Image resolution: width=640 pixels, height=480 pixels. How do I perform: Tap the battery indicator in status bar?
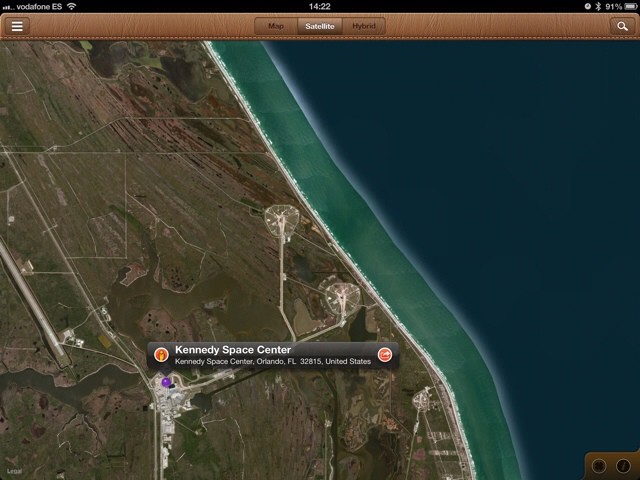625,6
